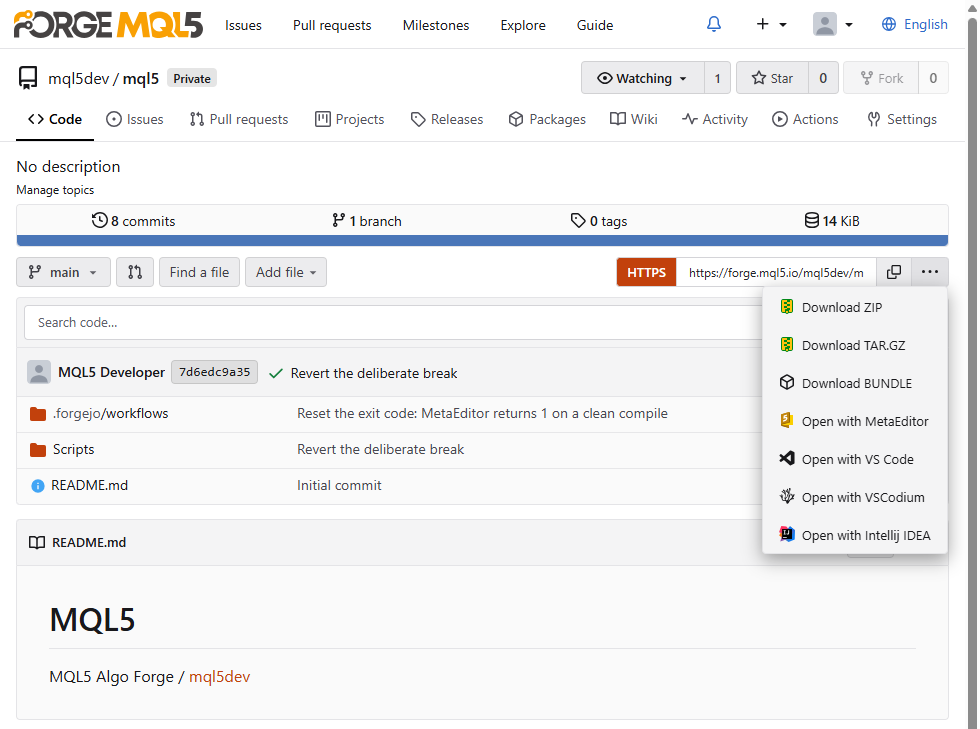Open the main branch selector

point(63,272)
